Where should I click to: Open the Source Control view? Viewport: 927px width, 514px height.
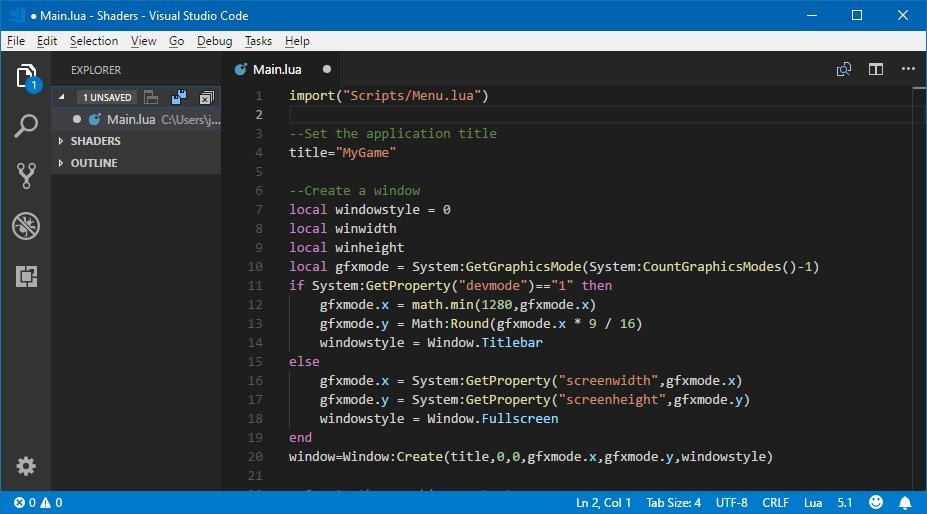pyautogui.click(x=26, y=177)
